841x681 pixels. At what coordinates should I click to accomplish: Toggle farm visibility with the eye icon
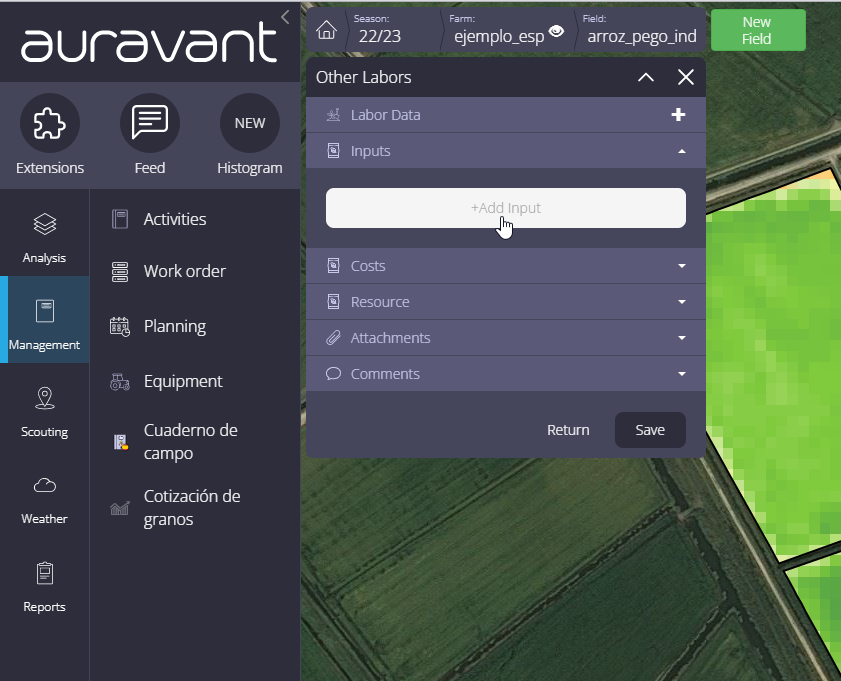pyautogui.click(x=557, y=31)
